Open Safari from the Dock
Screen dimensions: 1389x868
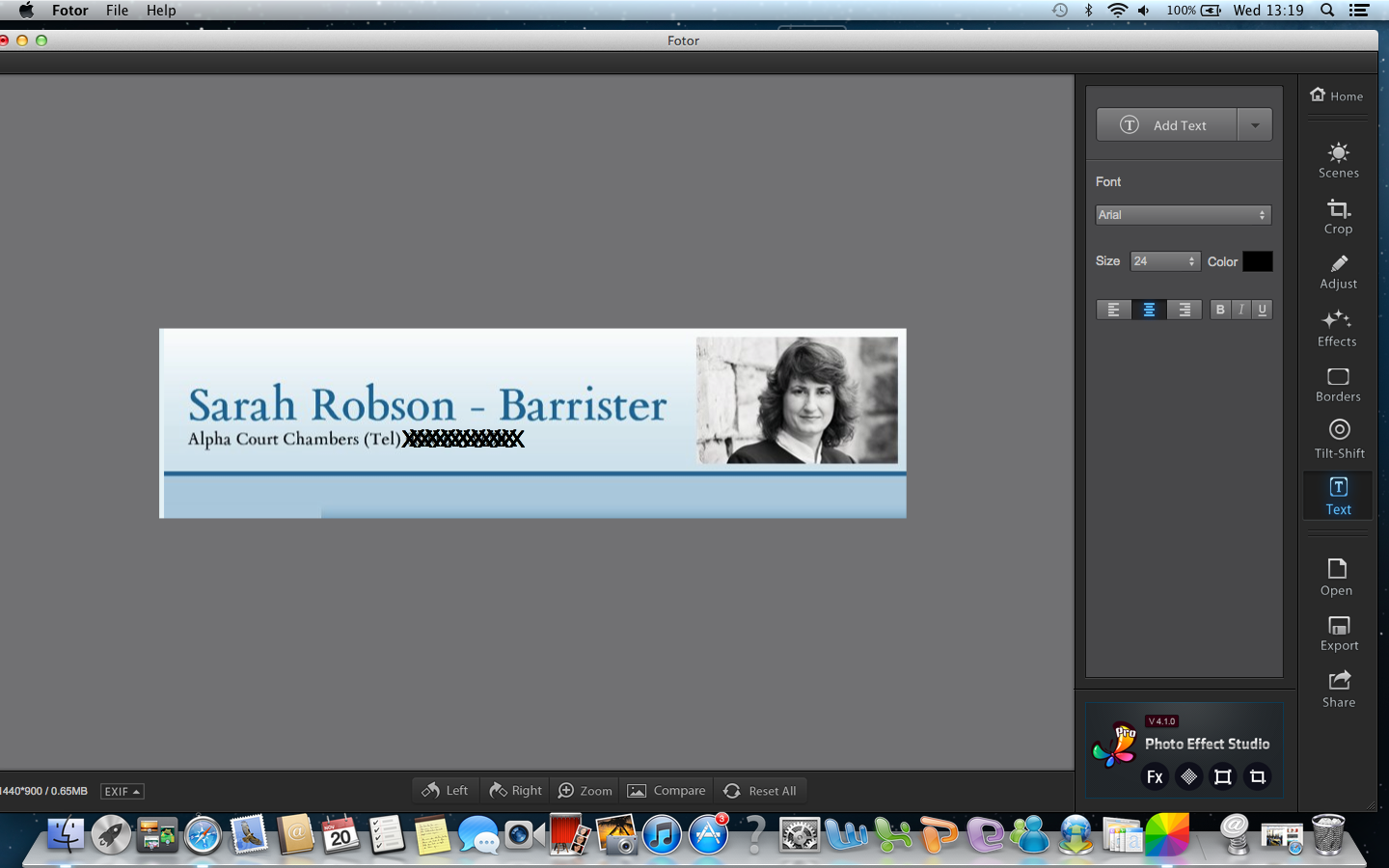coord(203,835)
